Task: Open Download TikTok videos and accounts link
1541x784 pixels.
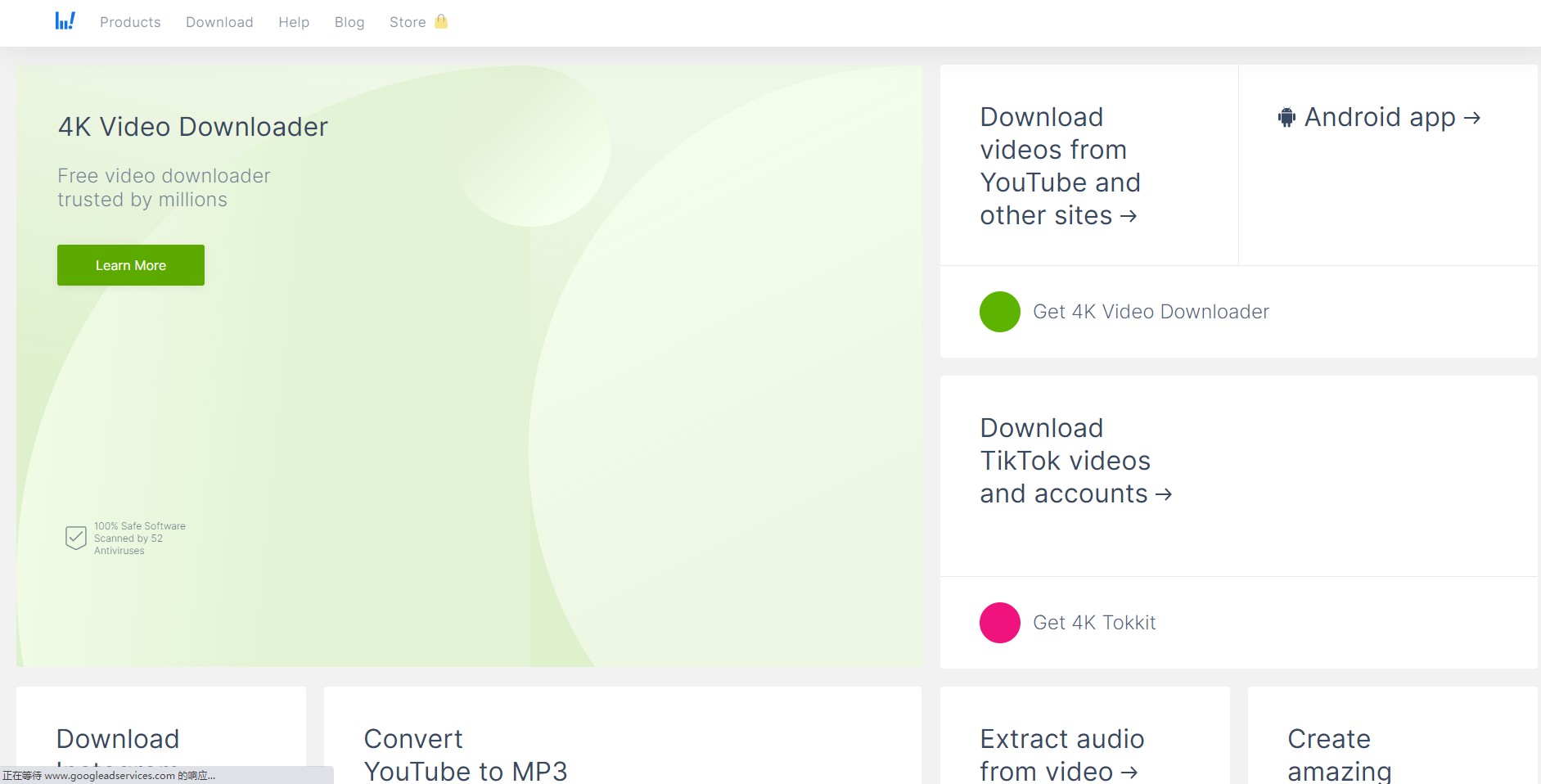Action: pos(1076,461)
